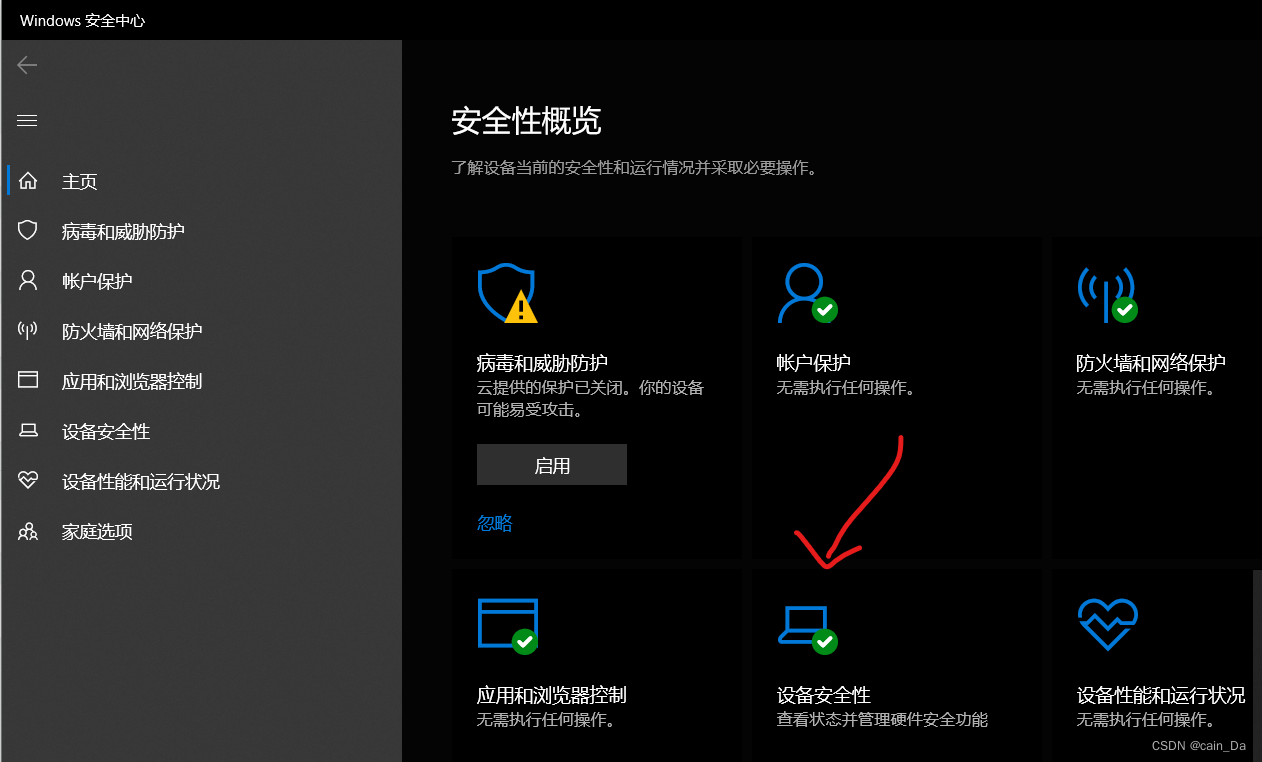The height and width of the screenshot is (762, 1262).
Task: Click the back arrow in the sidebar
Action: point(27,65)
